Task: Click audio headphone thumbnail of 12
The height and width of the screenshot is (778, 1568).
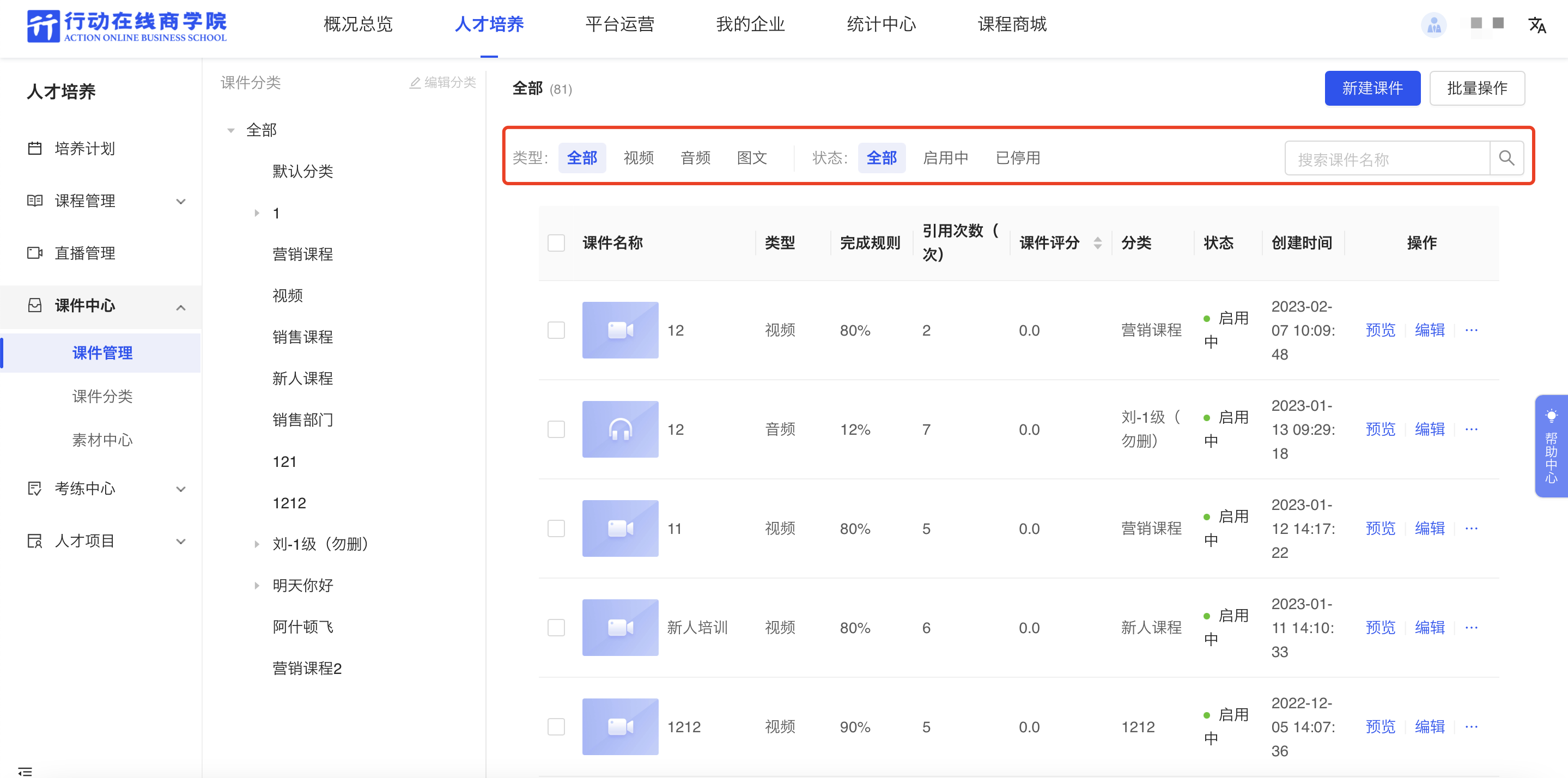Action: pos(620,429)
